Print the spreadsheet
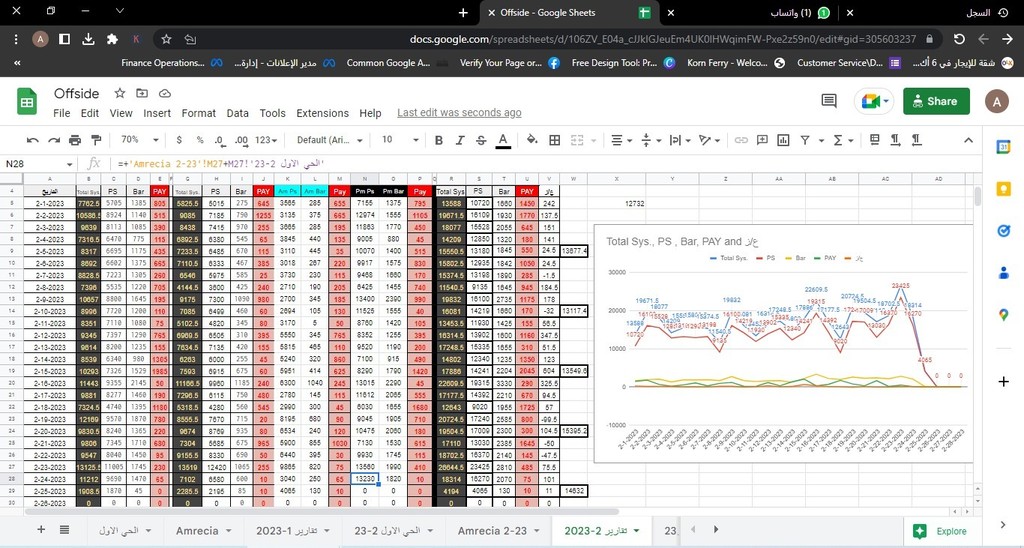The width and height of the screenshot is (1024, 548). 75,140
